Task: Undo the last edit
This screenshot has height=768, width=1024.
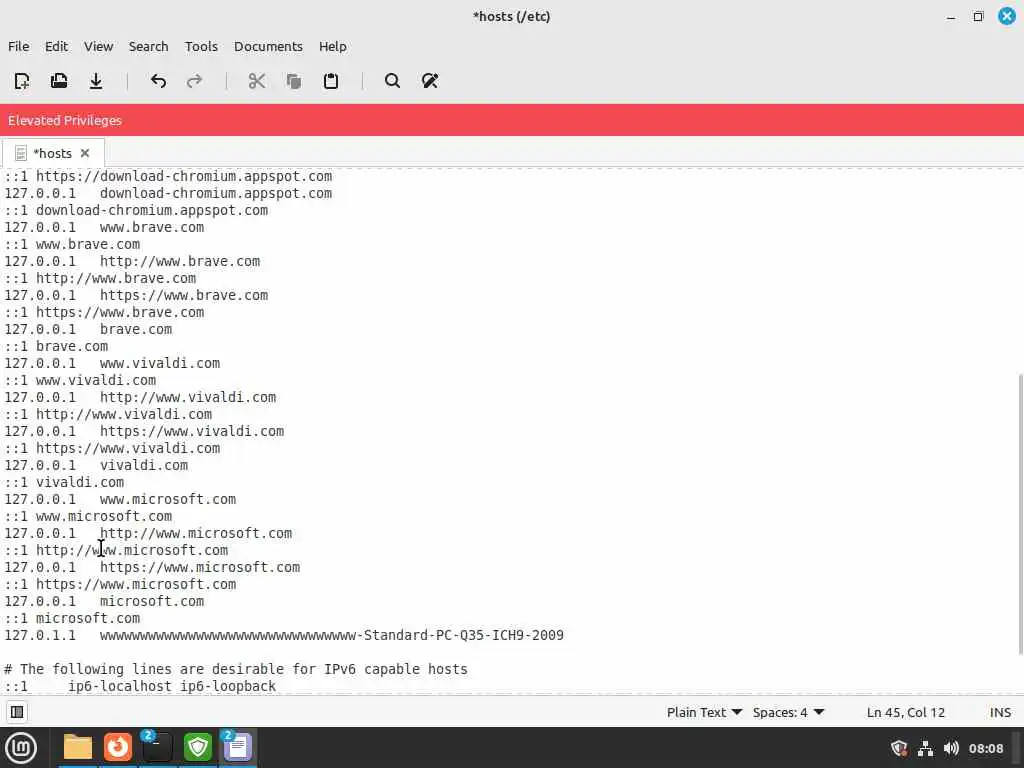Action: 158,81
